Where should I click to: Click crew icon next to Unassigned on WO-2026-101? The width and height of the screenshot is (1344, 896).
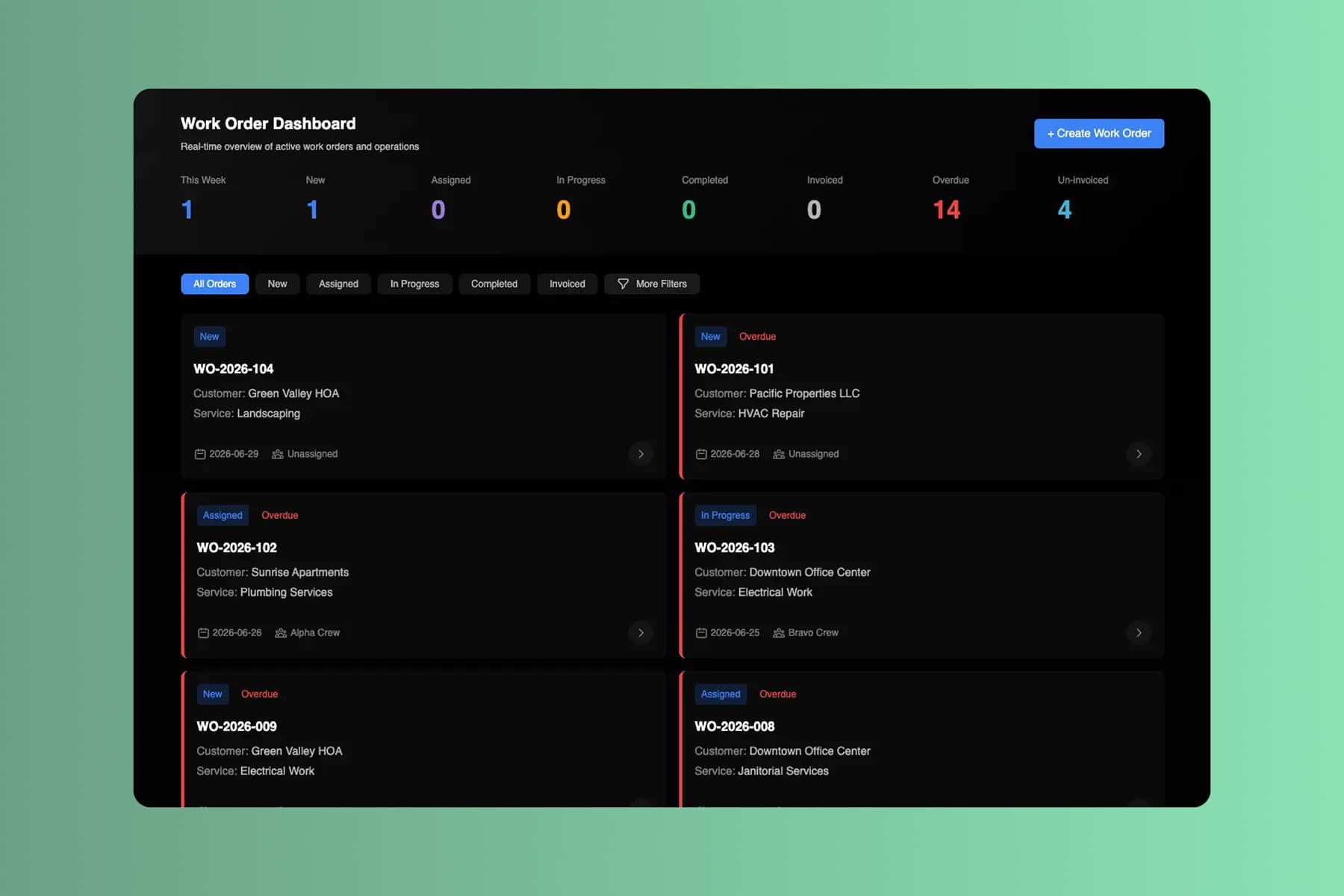[x=779, y=454]
